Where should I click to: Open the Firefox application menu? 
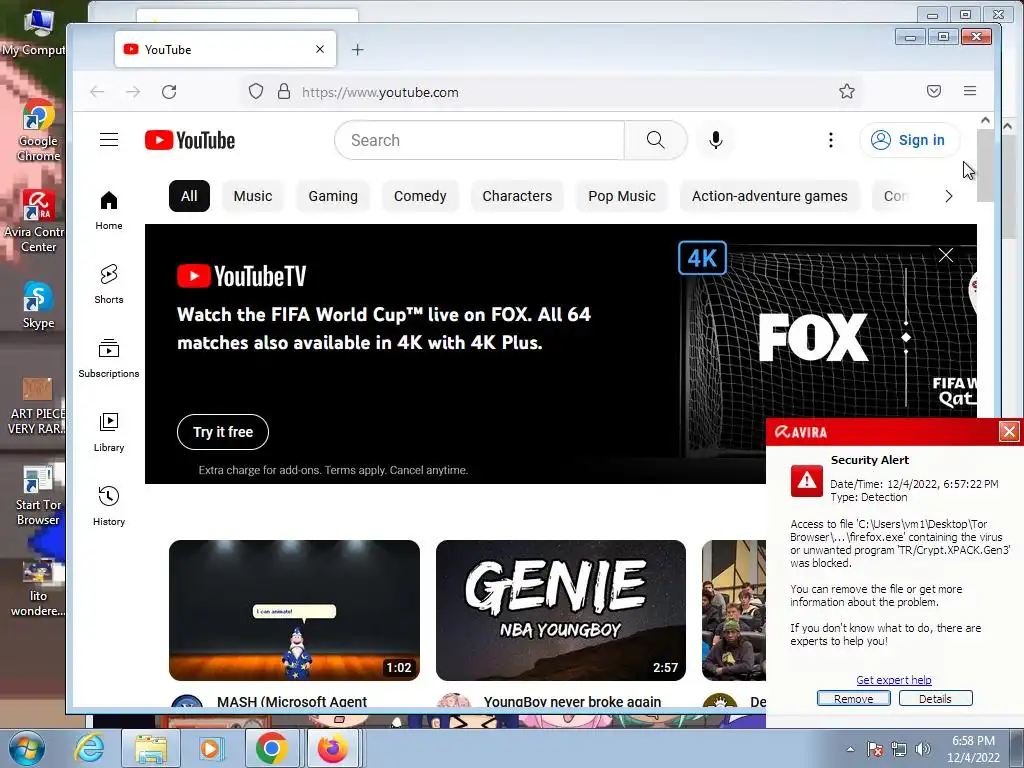coord(970,91)
